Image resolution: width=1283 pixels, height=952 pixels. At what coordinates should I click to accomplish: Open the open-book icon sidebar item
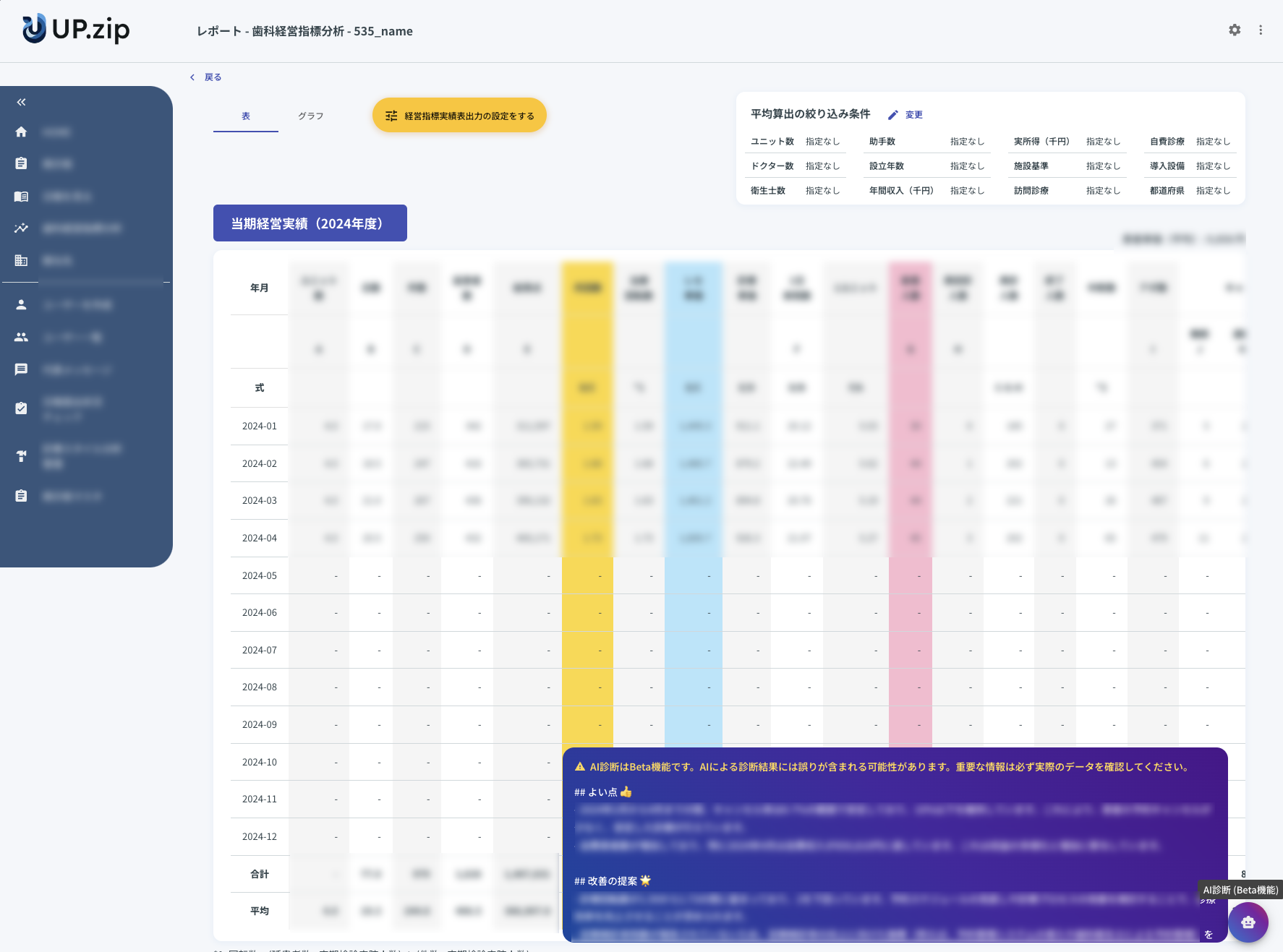(x=21, y=196)
